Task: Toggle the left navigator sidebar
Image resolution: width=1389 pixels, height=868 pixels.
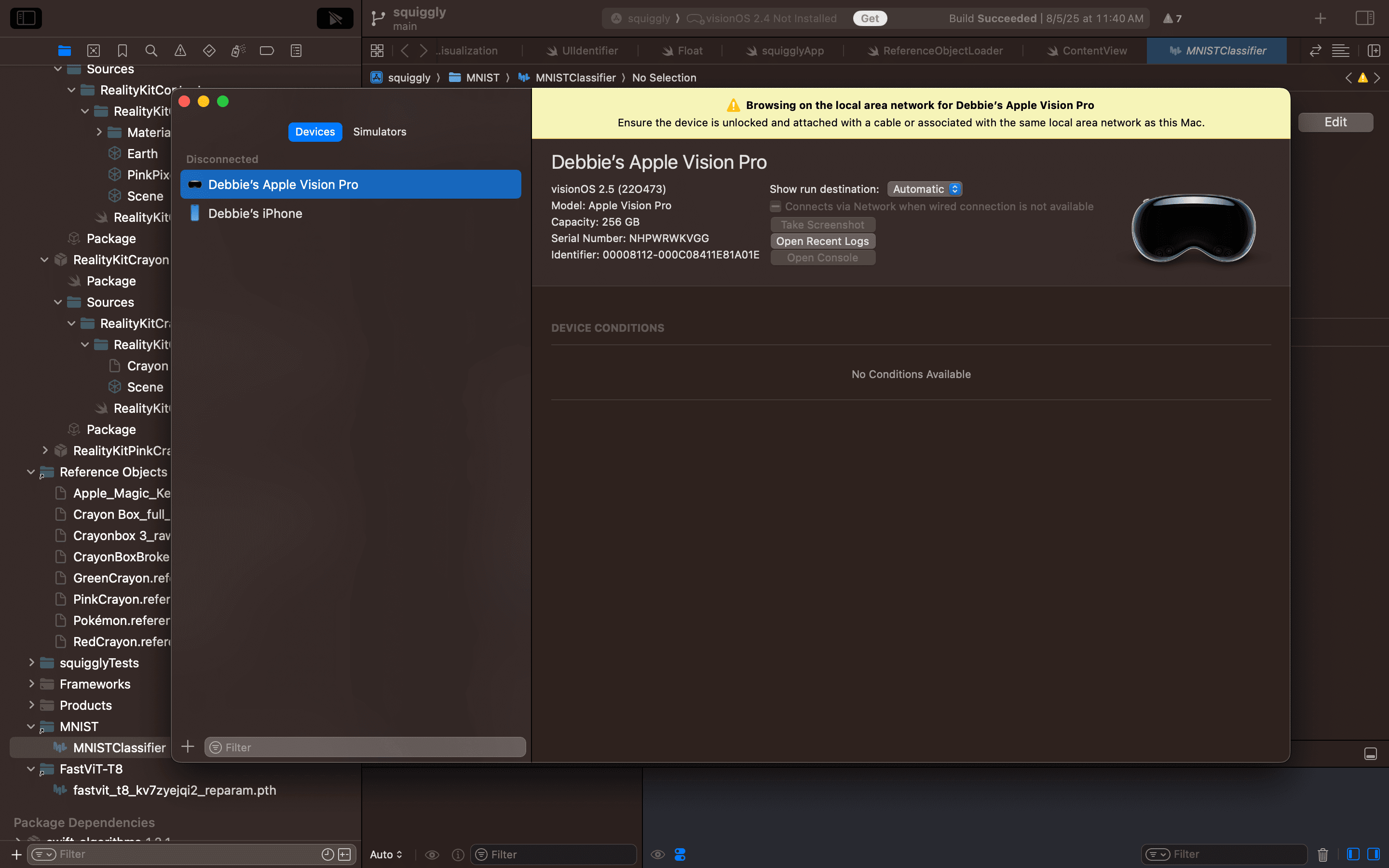Action: (26, 18)
